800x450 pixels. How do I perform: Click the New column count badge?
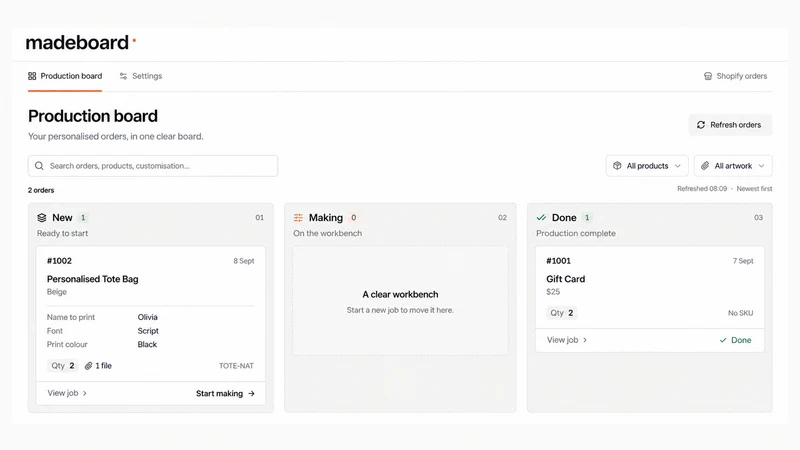click(x=83, y=218)
